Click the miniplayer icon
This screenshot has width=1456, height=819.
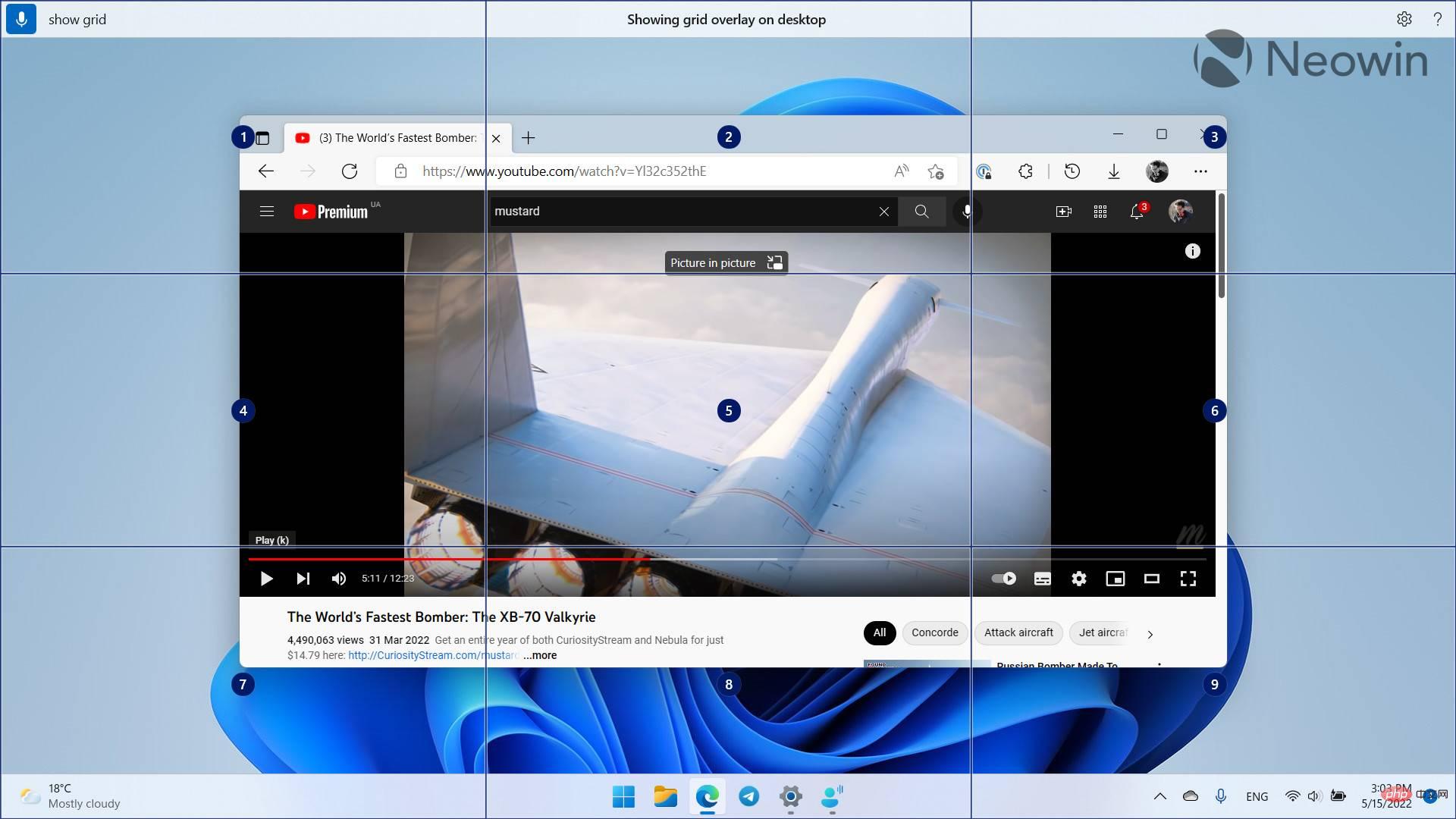(1115, 578)
